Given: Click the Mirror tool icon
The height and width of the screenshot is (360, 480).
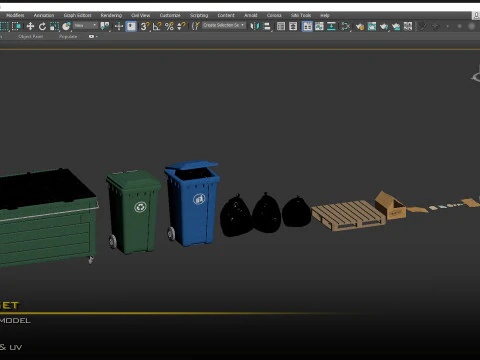Looking at the screenshot, I should (255, 26).
